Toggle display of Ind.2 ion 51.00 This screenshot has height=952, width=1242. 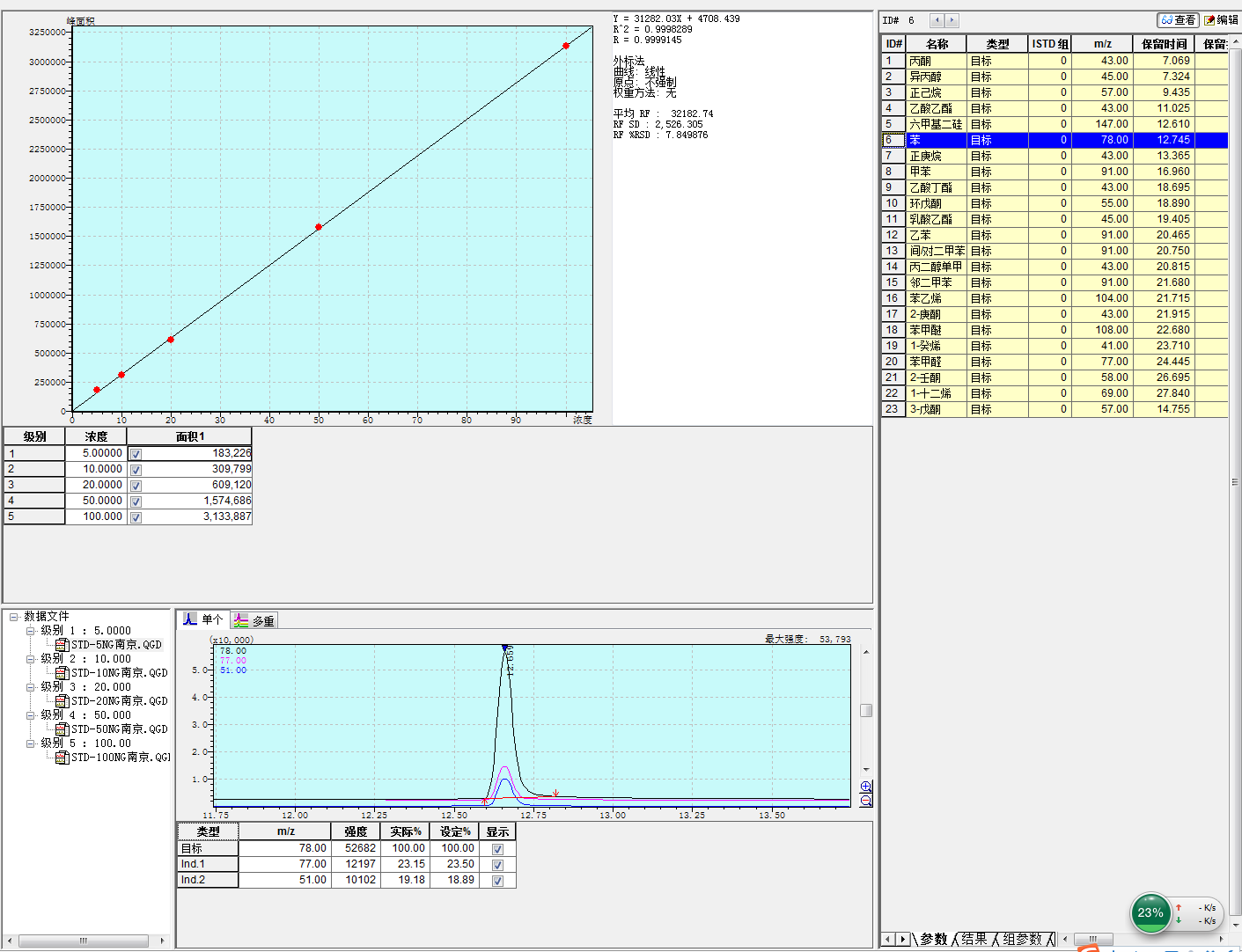click(x=497, y=881)
